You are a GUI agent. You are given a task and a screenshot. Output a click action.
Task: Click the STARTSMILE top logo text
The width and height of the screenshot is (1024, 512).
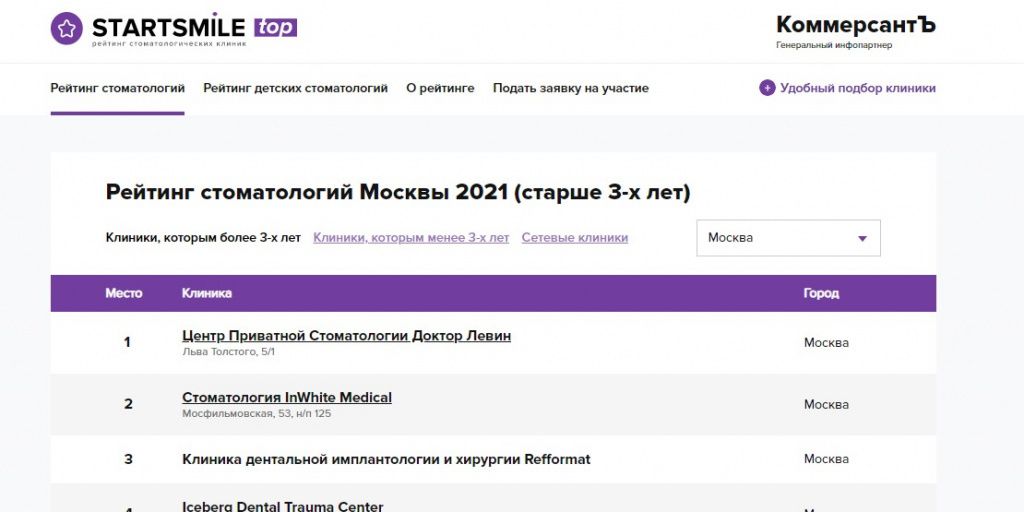(195, 27)
